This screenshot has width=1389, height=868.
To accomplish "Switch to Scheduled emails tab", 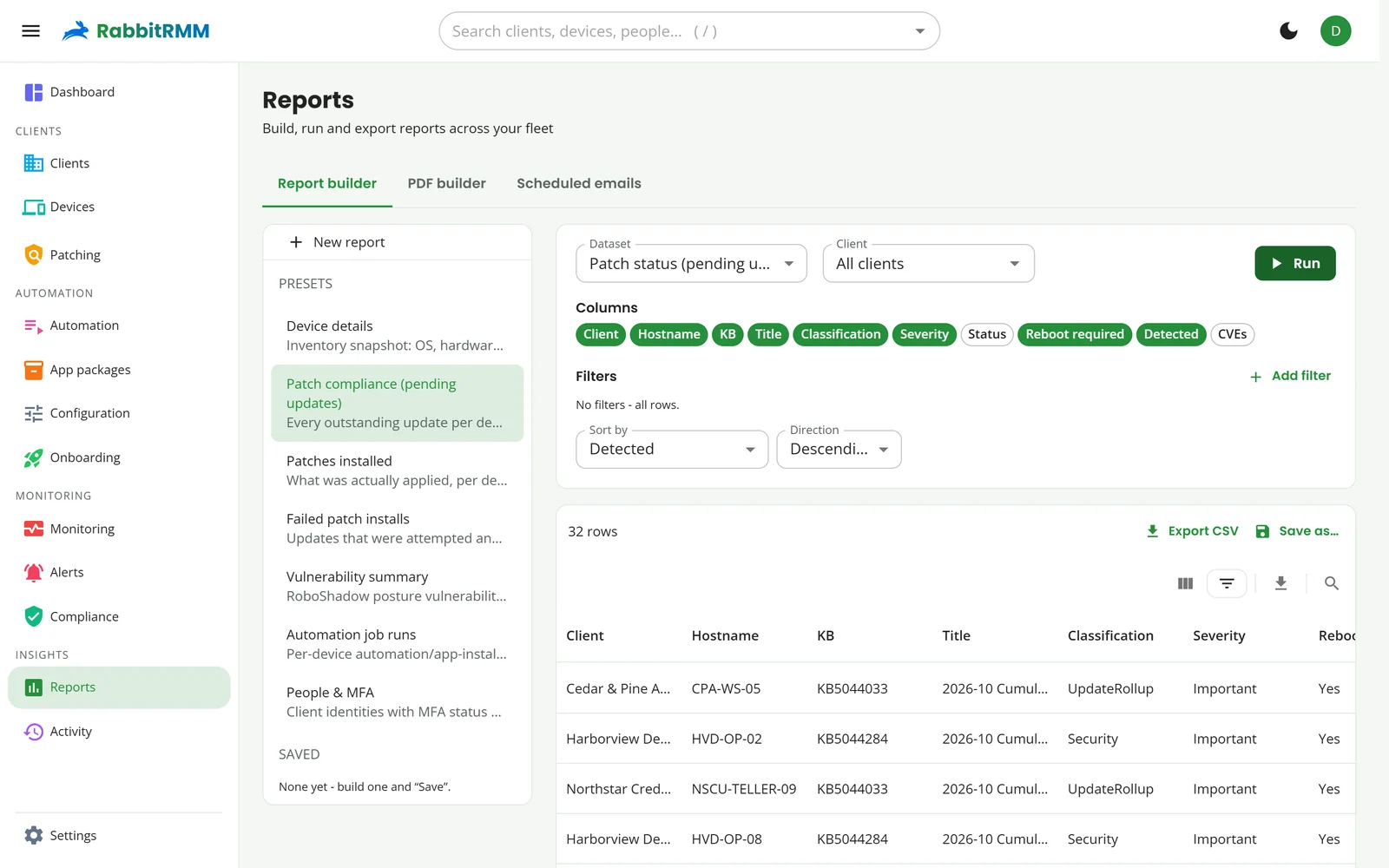I will 579,183.
